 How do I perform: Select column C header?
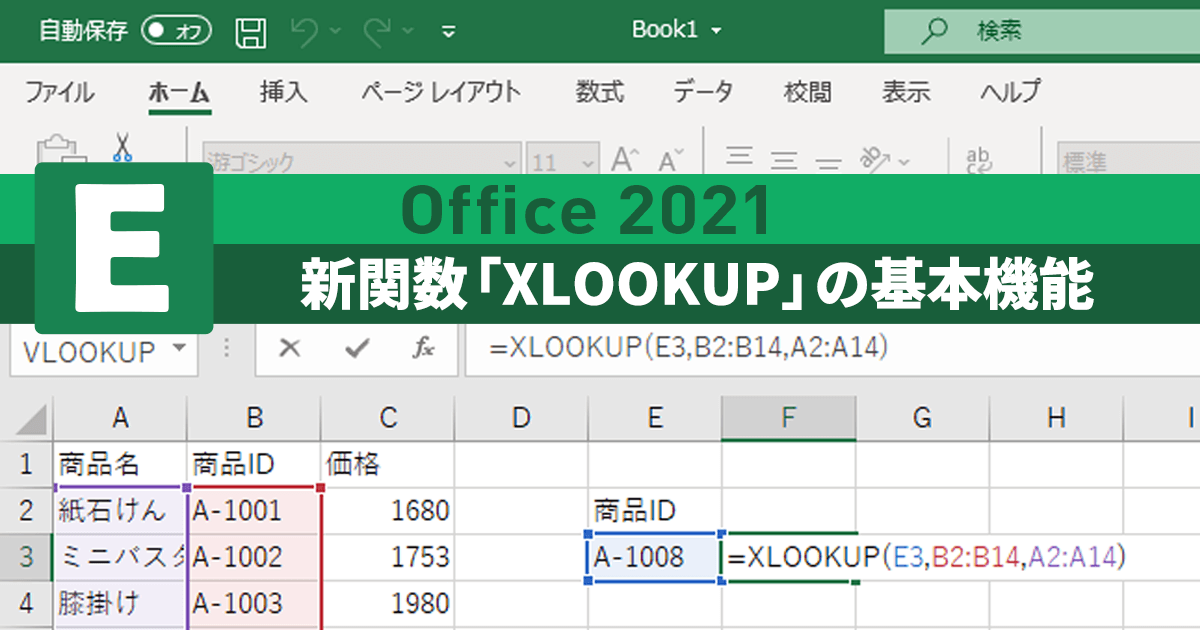388,418
